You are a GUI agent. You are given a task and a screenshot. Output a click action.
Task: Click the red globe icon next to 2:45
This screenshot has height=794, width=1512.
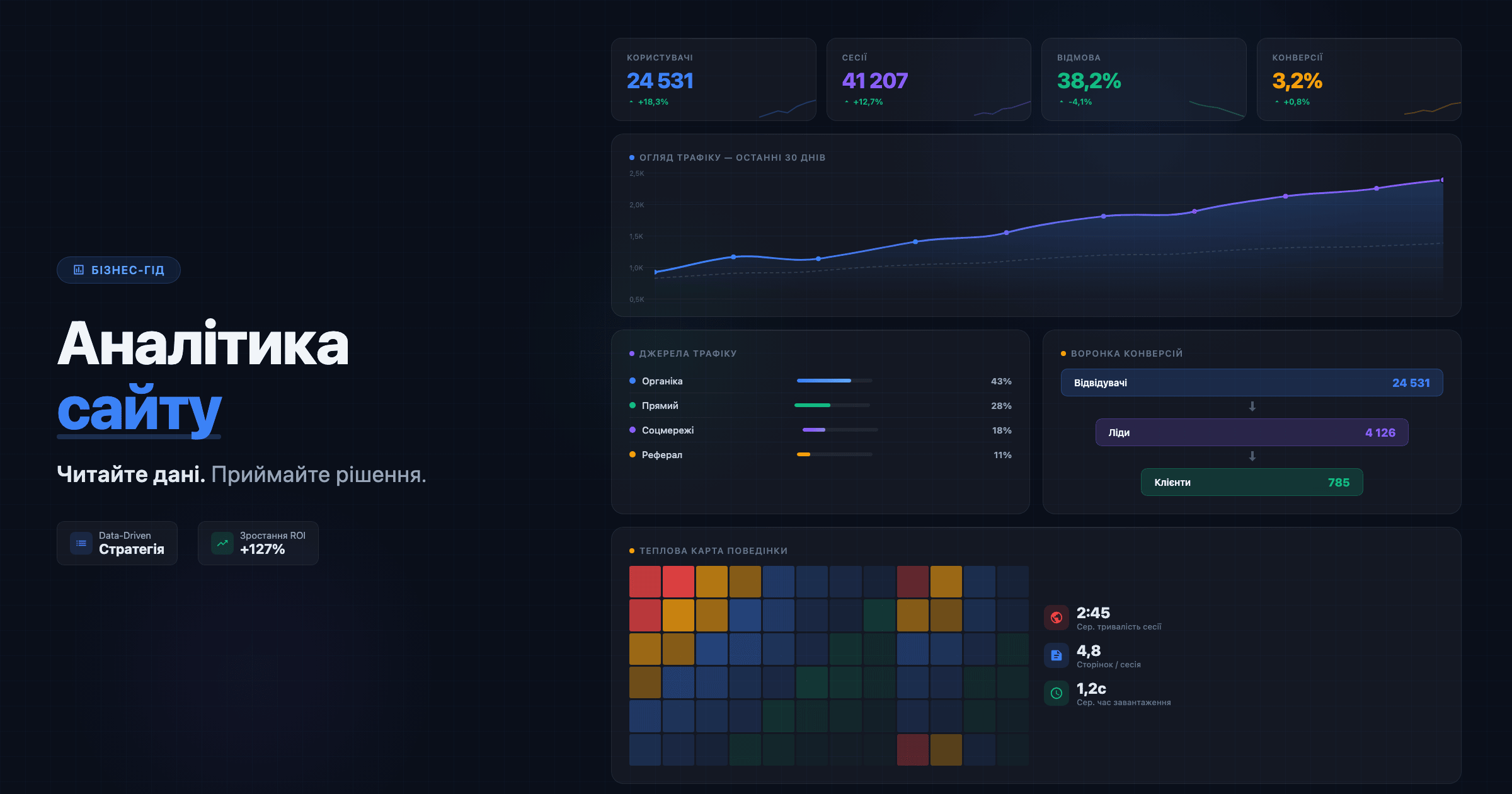(1057, 618)
